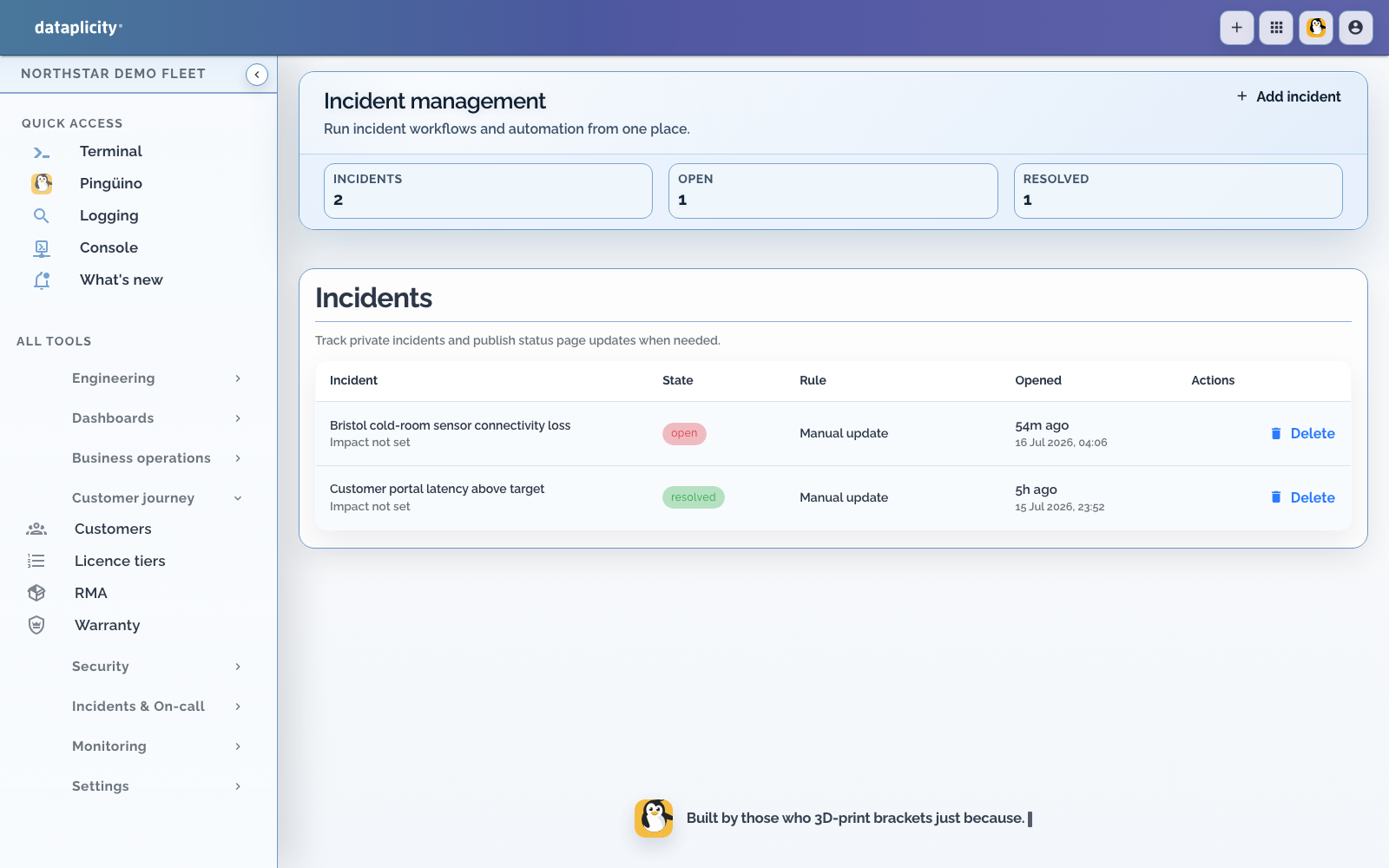The image size is (1389, 868).
Task: Click Manual update in Customer portal row
Action: pyautogui.click(x=844, y=497)
